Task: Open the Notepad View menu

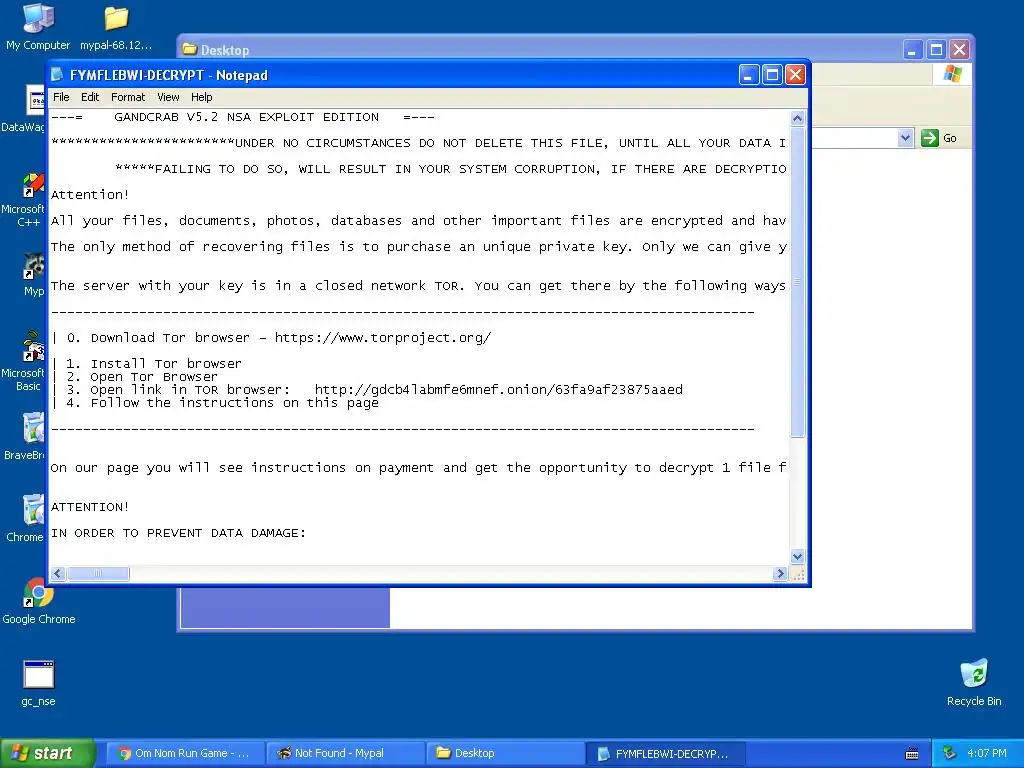Action: click(168, 97)
